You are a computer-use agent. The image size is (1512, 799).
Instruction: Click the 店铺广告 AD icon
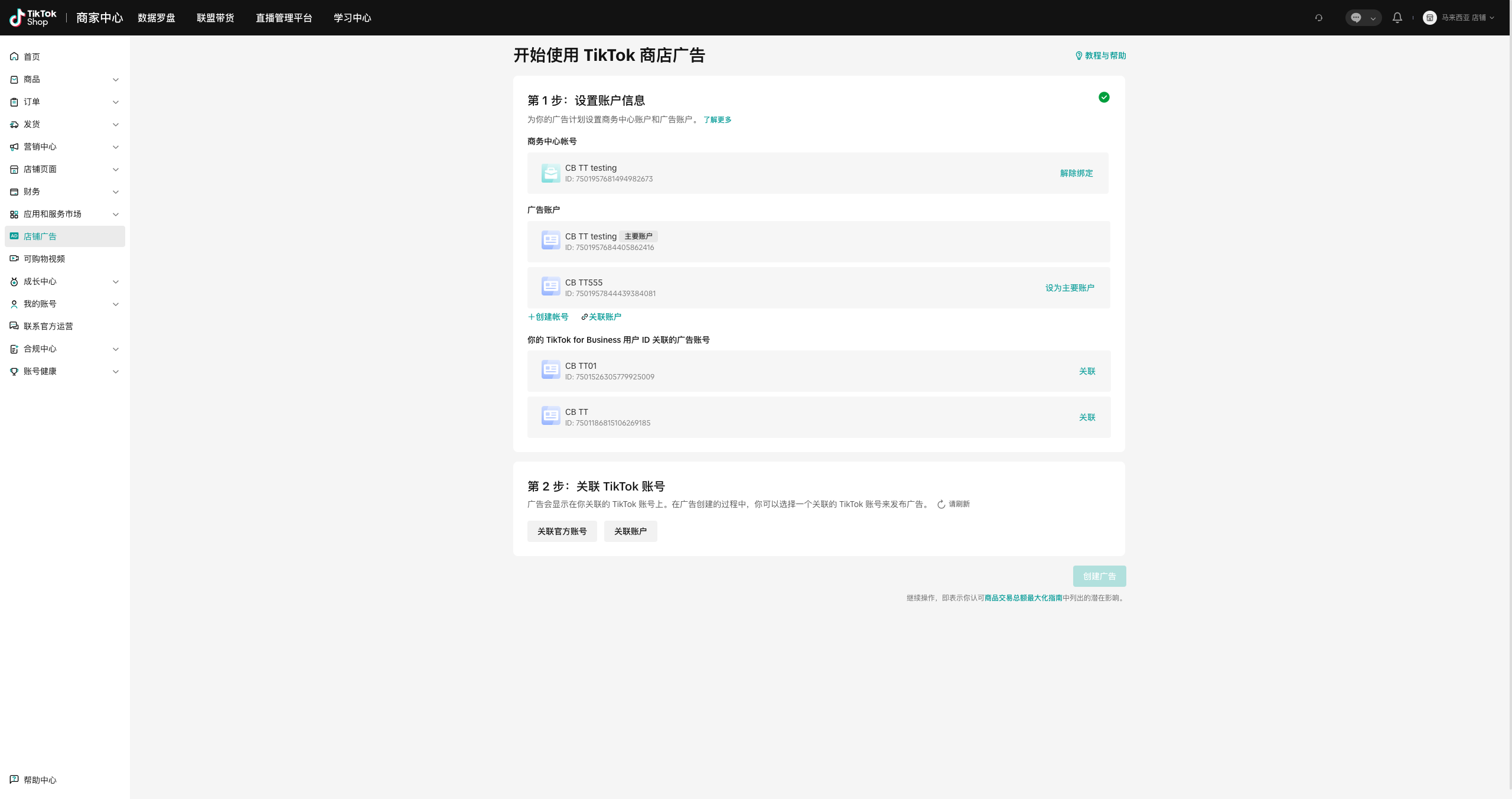(14, 236)
